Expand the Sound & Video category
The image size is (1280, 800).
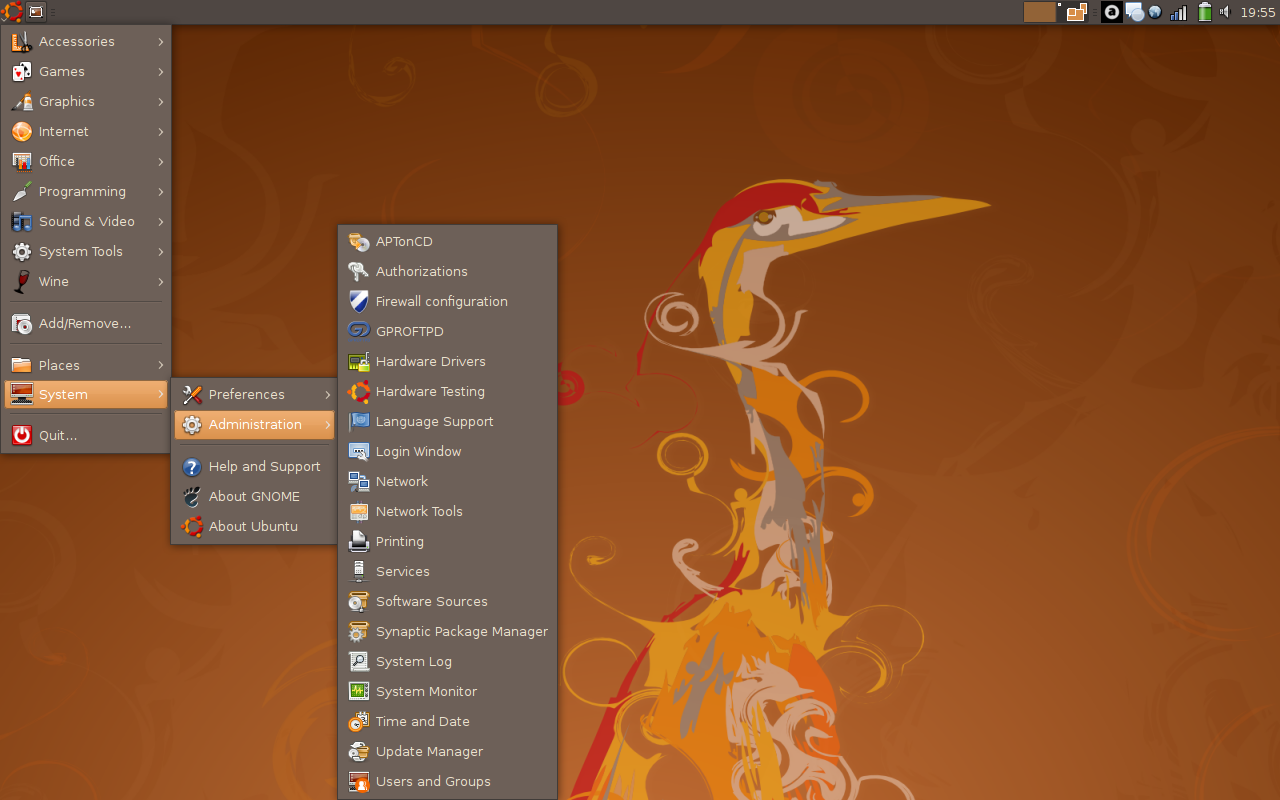tap(86, 221)
